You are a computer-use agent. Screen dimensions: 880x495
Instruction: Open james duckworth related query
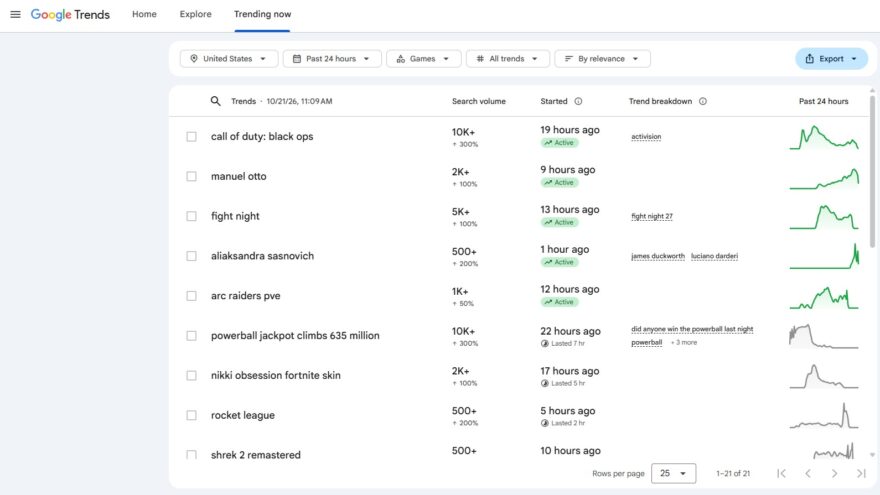[658, 256]
